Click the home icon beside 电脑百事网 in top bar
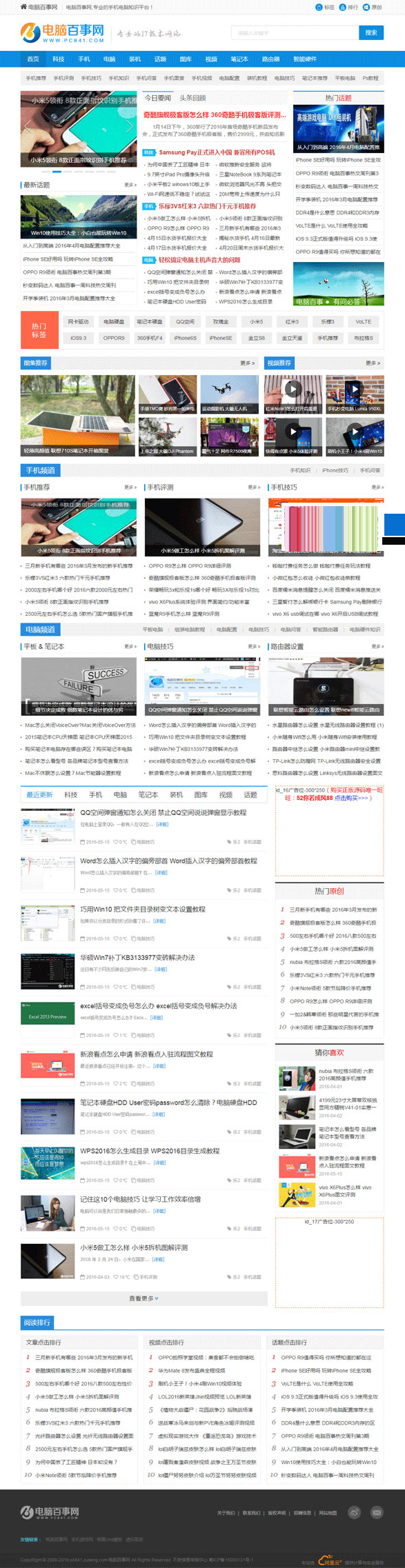Viewport: 405px width, 1568px height. pos(24,7)
